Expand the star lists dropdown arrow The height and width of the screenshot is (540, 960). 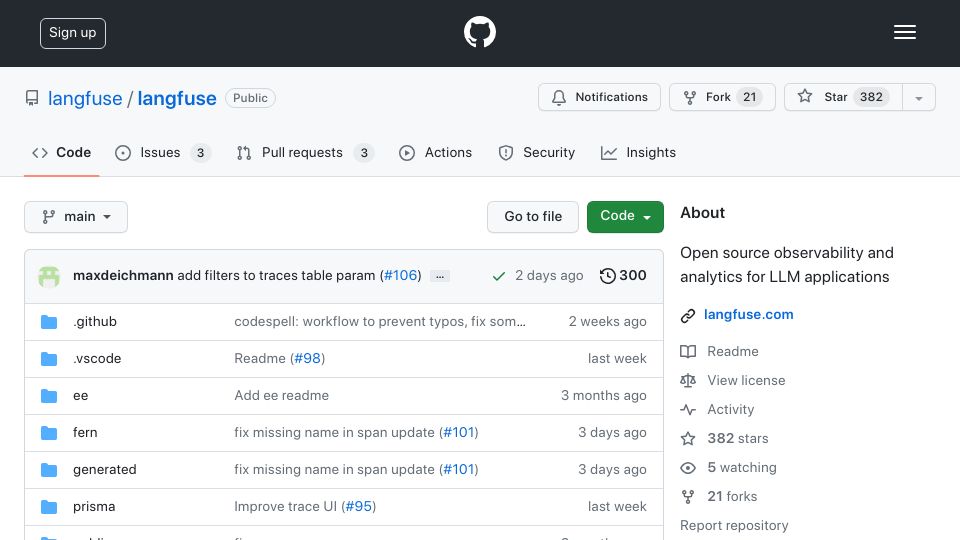pos(918,97)
